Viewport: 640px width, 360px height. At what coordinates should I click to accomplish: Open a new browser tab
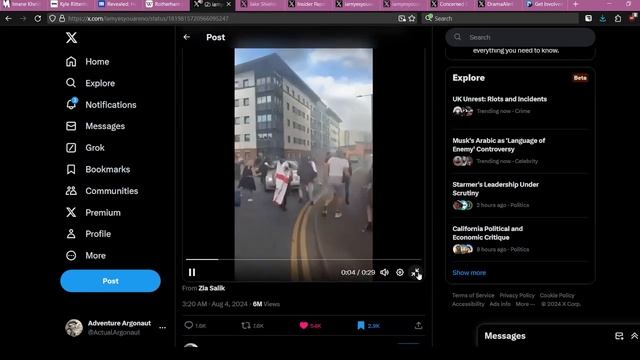click(x=576, y=4)
